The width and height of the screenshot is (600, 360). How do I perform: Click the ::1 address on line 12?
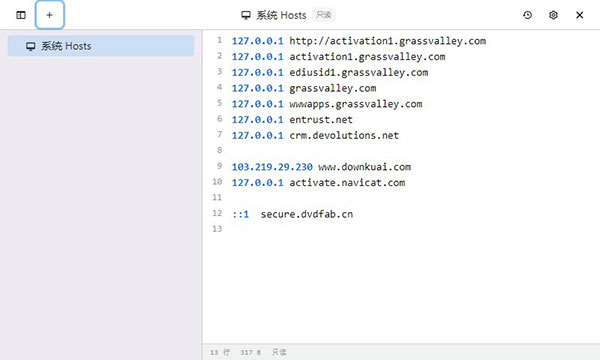click(240, 214)
